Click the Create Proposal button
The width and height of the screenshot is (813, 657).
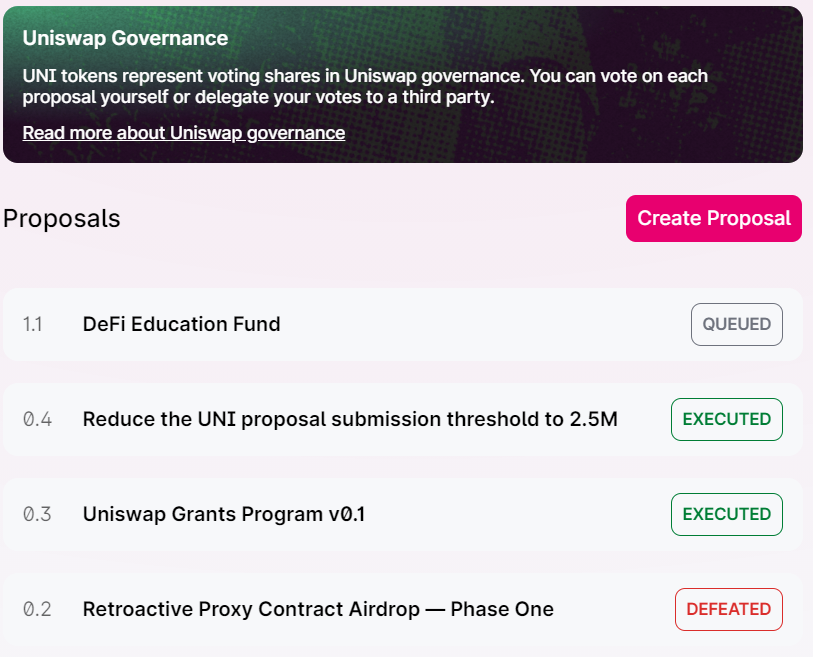coord(714,218)
